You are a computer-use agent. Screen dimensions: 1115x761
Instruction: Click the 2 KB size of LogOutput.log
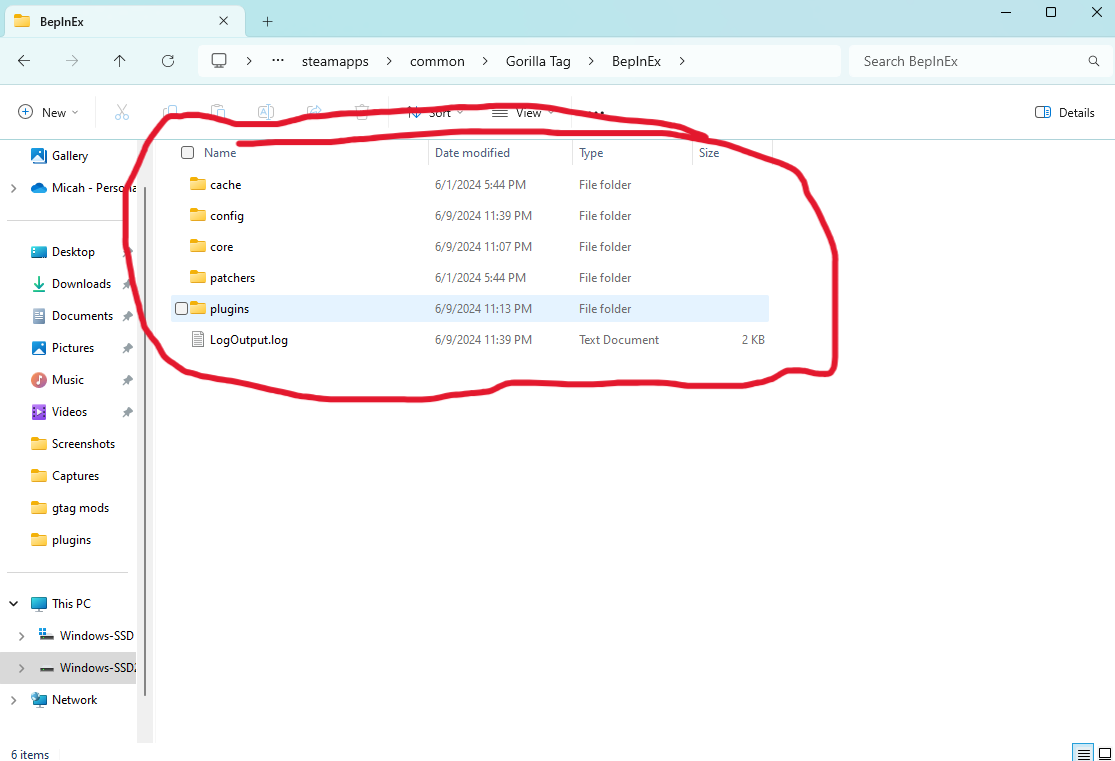point(753,340)
